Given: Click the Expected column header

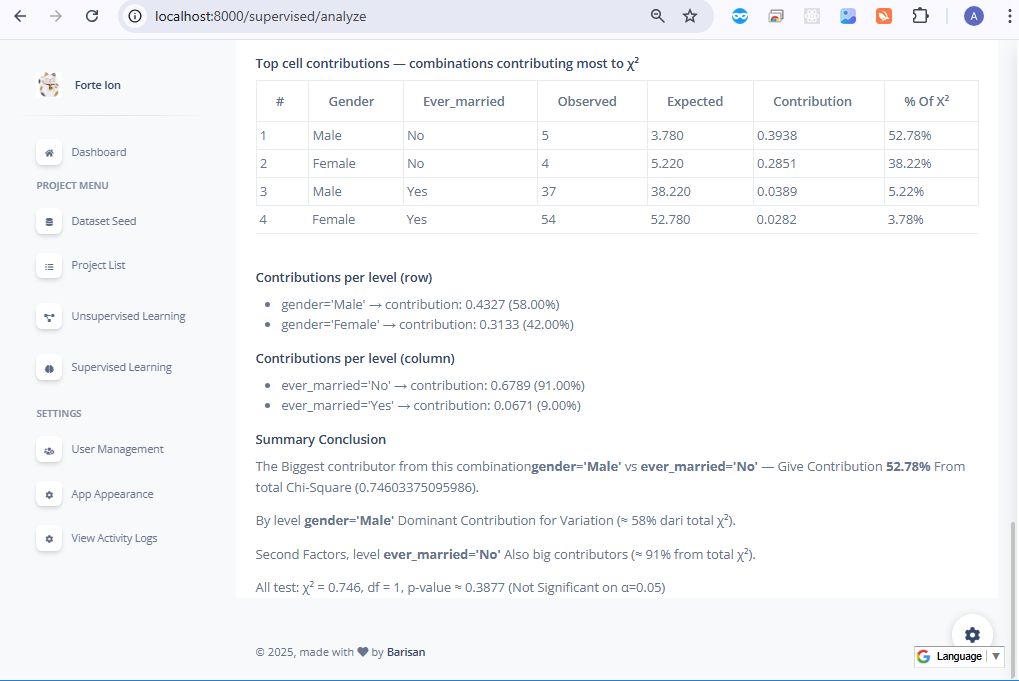Looking at the screenshot, I should tap(695, 101).
